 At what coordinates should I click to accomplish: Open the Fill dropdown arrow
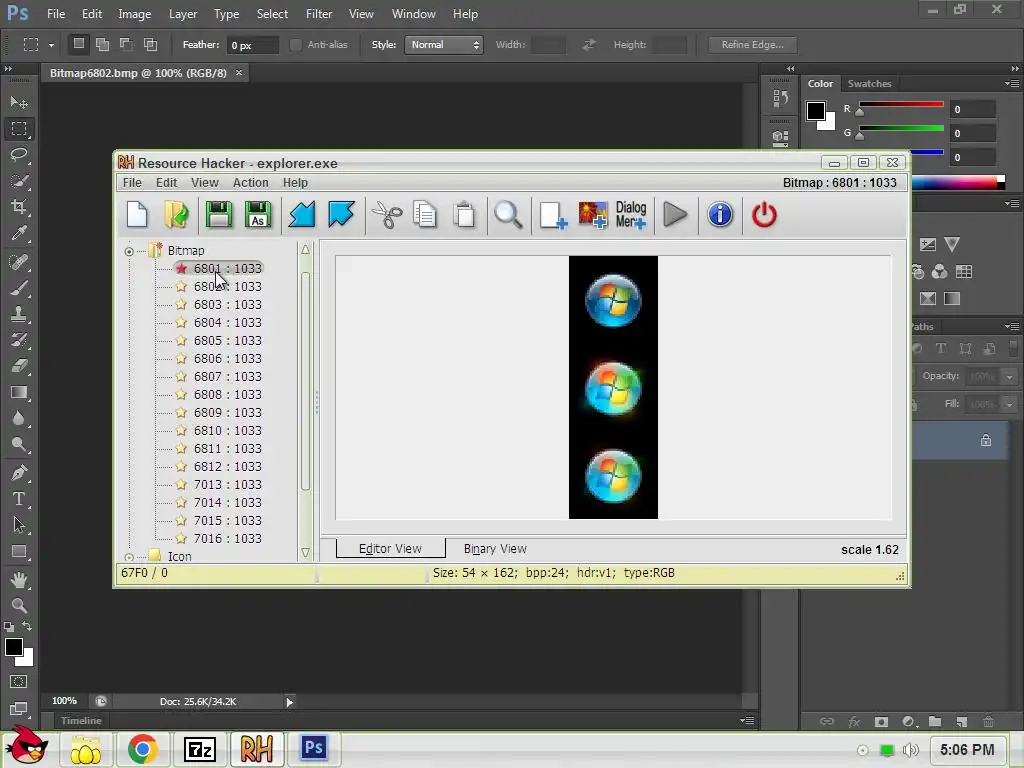click(x=1009, y=405)
